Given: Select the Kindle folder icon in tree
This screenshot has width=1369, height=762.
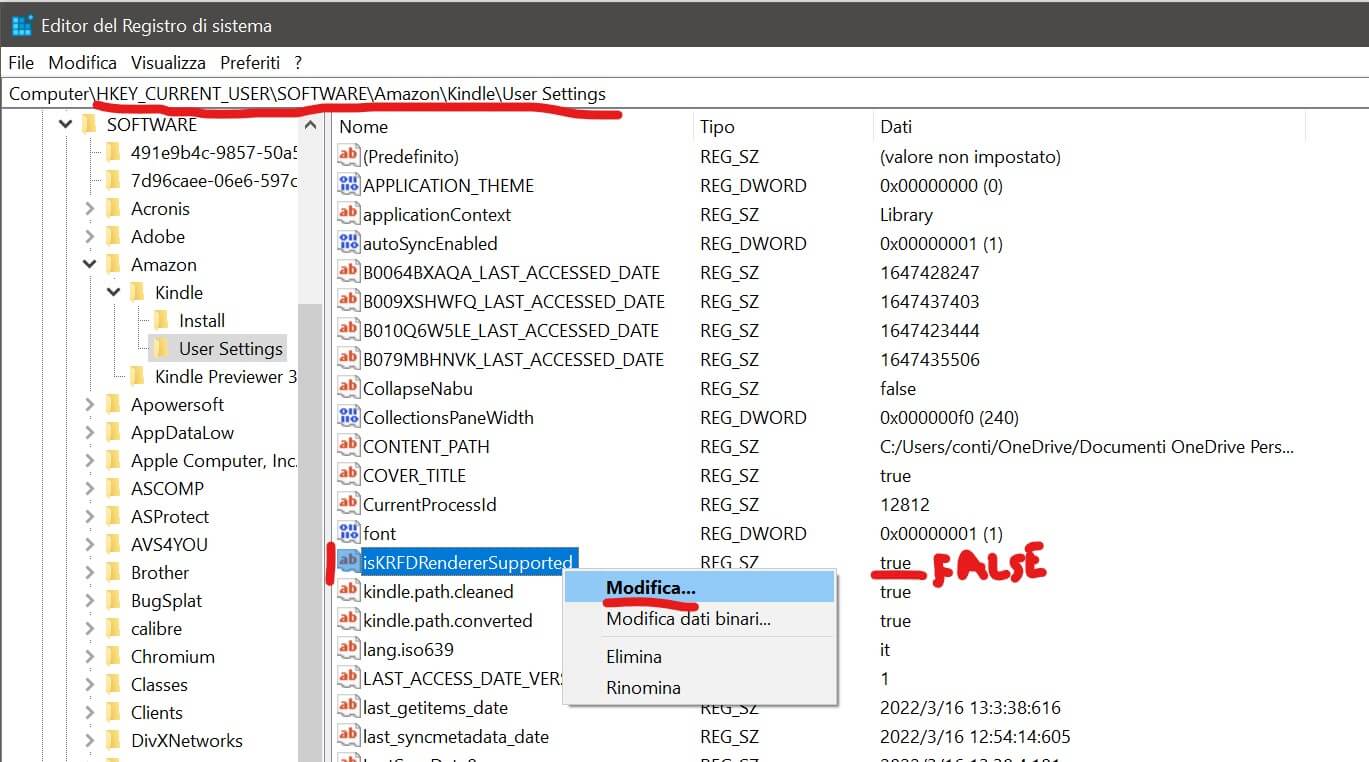Looking at the screenshot, I should pos(138,293).
